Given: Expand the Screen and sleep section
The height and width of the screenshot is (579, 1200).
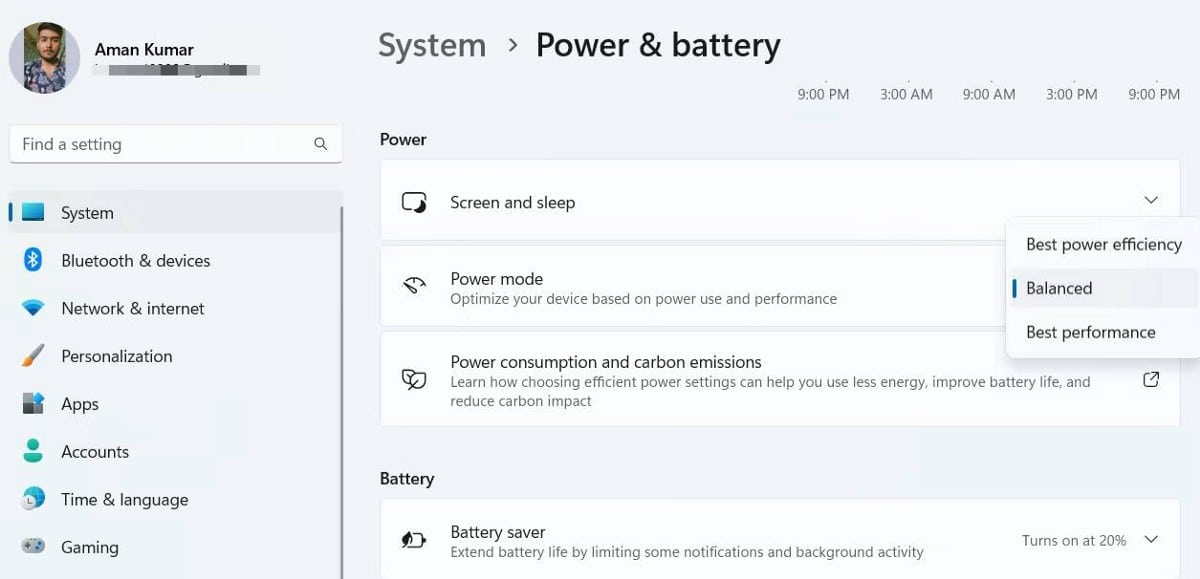Looking at the screenshot, I should pos(1151,200).
